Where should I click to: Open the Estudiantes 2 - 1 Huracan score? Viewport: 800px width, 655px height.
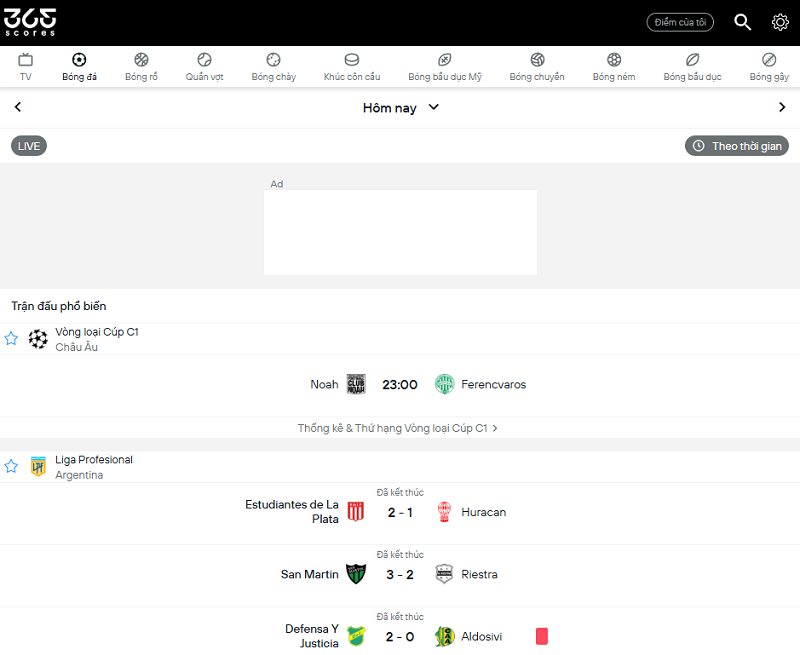pyautogui.click(x=400, y=513)
